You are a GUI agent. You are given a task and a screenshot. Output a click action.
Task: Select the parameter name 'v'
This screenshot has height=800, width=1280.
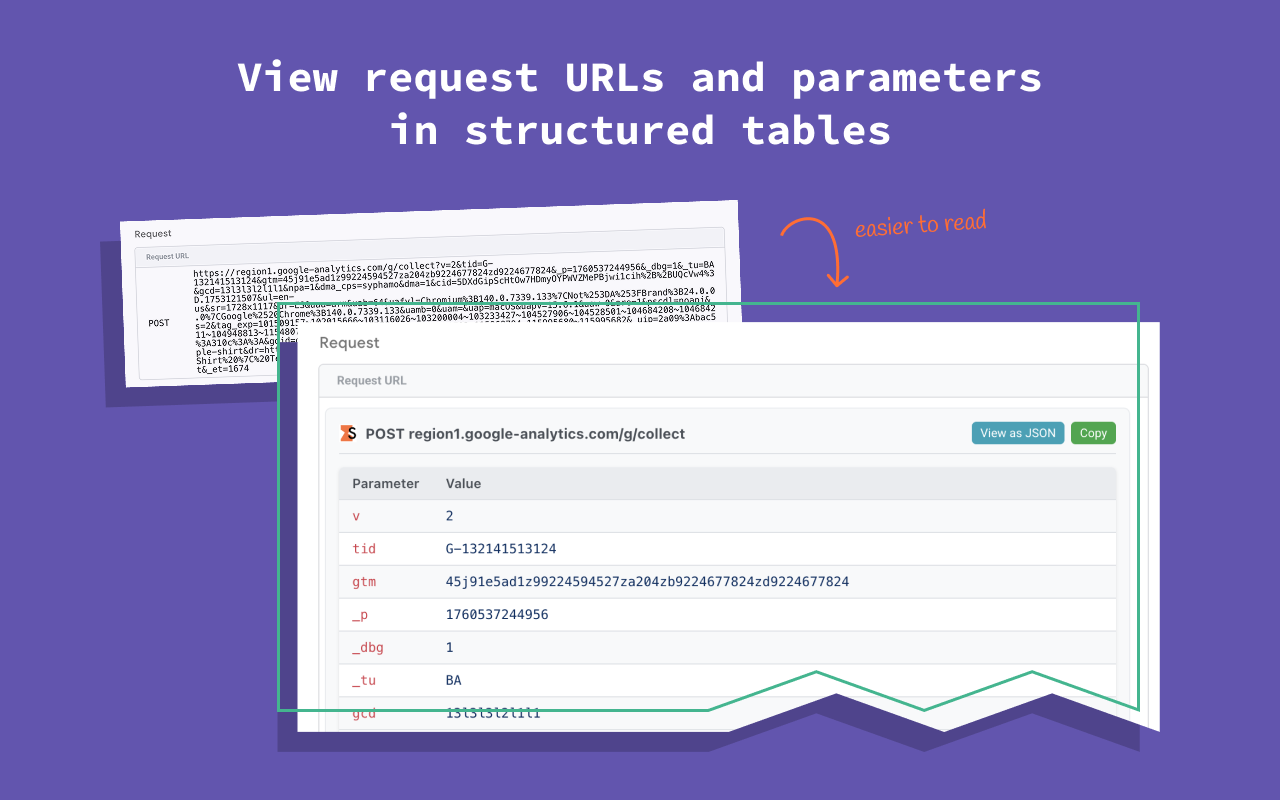[356, 516]
